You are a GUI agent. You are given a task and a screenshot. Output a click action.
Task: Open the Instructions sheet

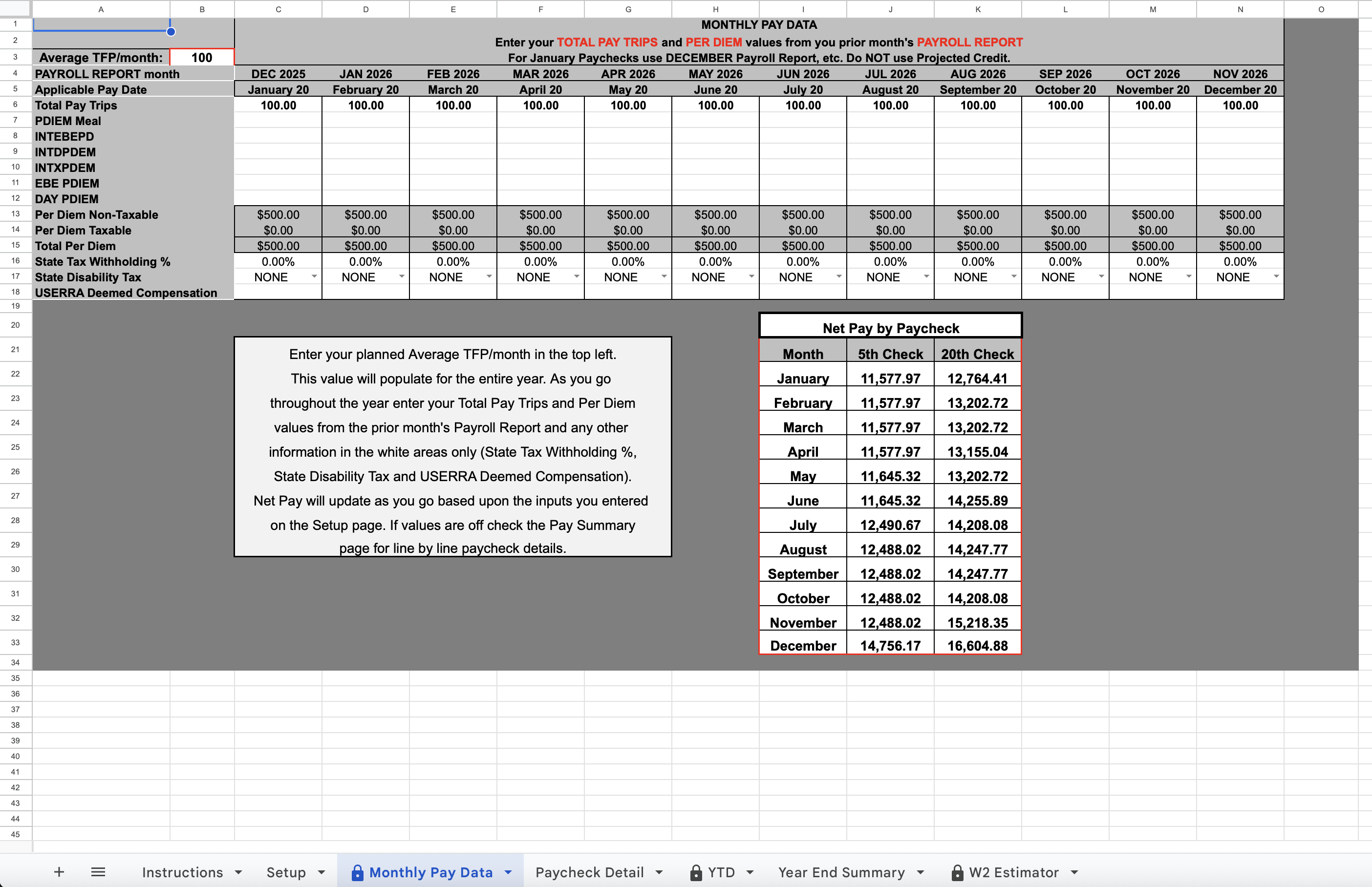[x=182, y=872]
